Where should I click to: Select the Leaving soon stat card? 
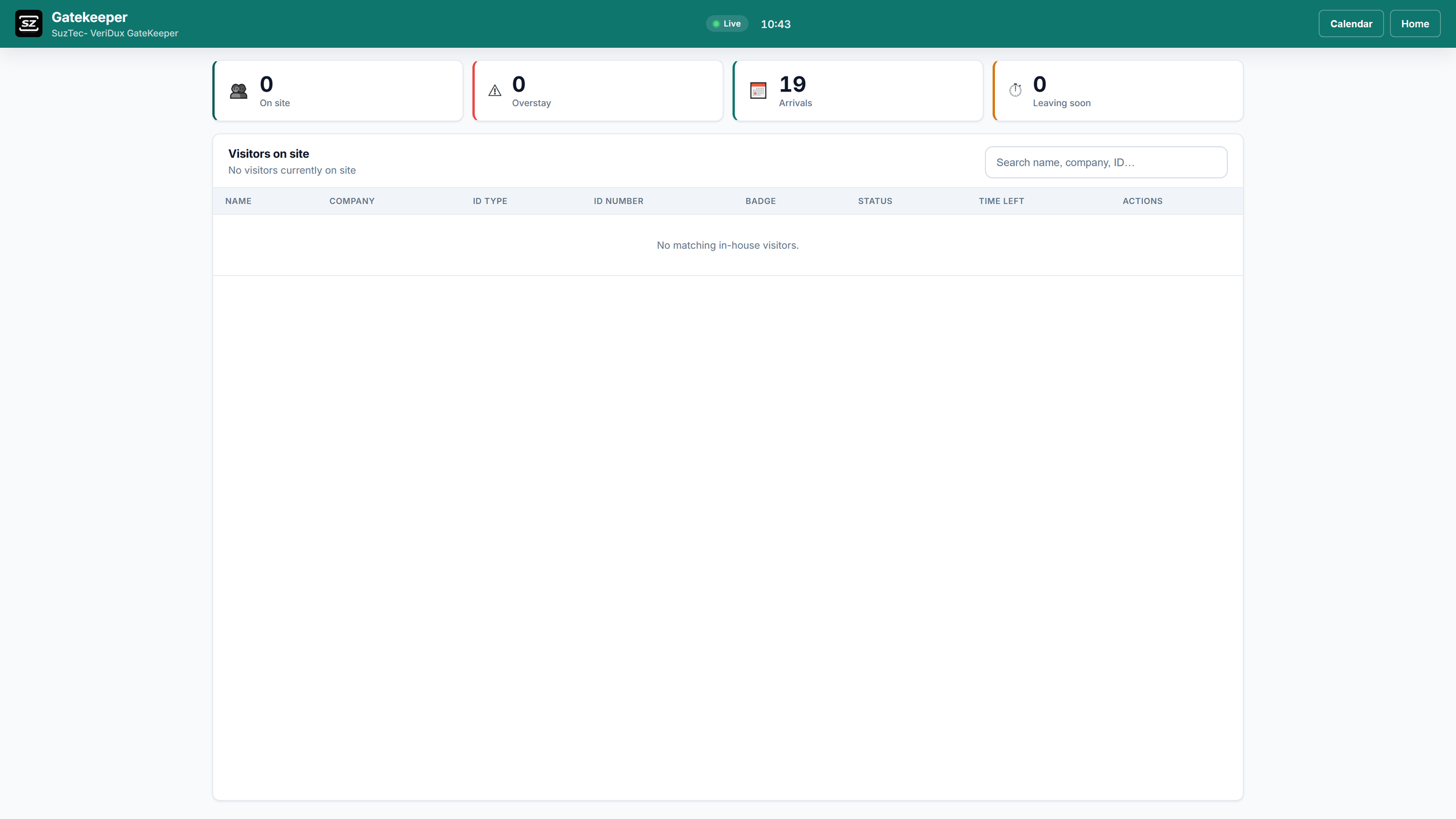(x=1117, y=90)
